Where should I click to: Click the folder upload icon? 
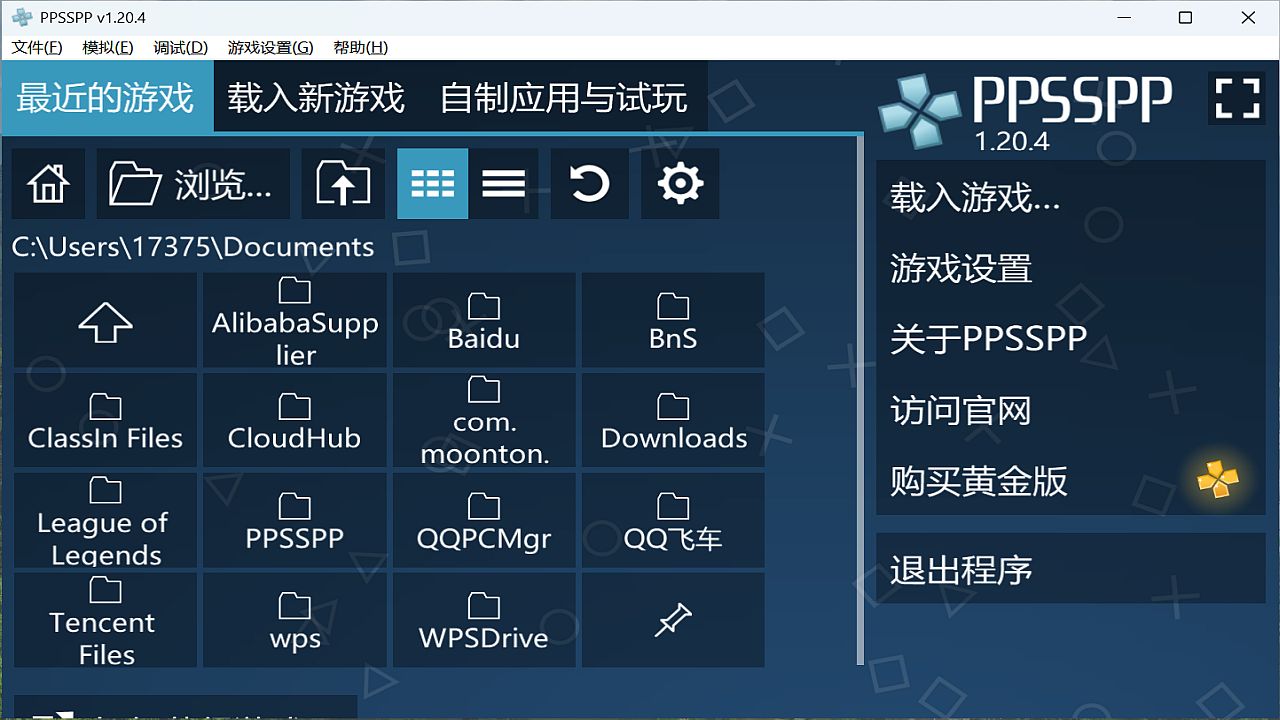coord(343,184)
